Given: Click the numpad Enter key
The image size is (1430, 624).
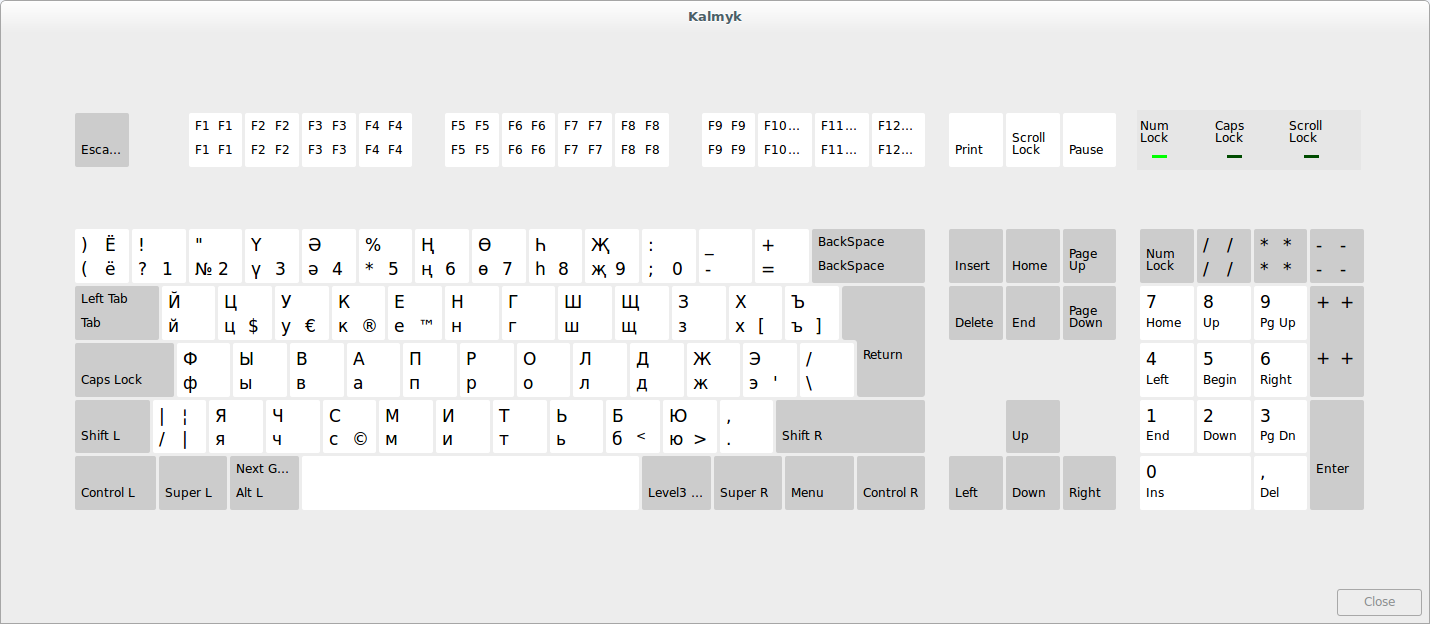Looking at the screenshot, I should point(1337,455).
